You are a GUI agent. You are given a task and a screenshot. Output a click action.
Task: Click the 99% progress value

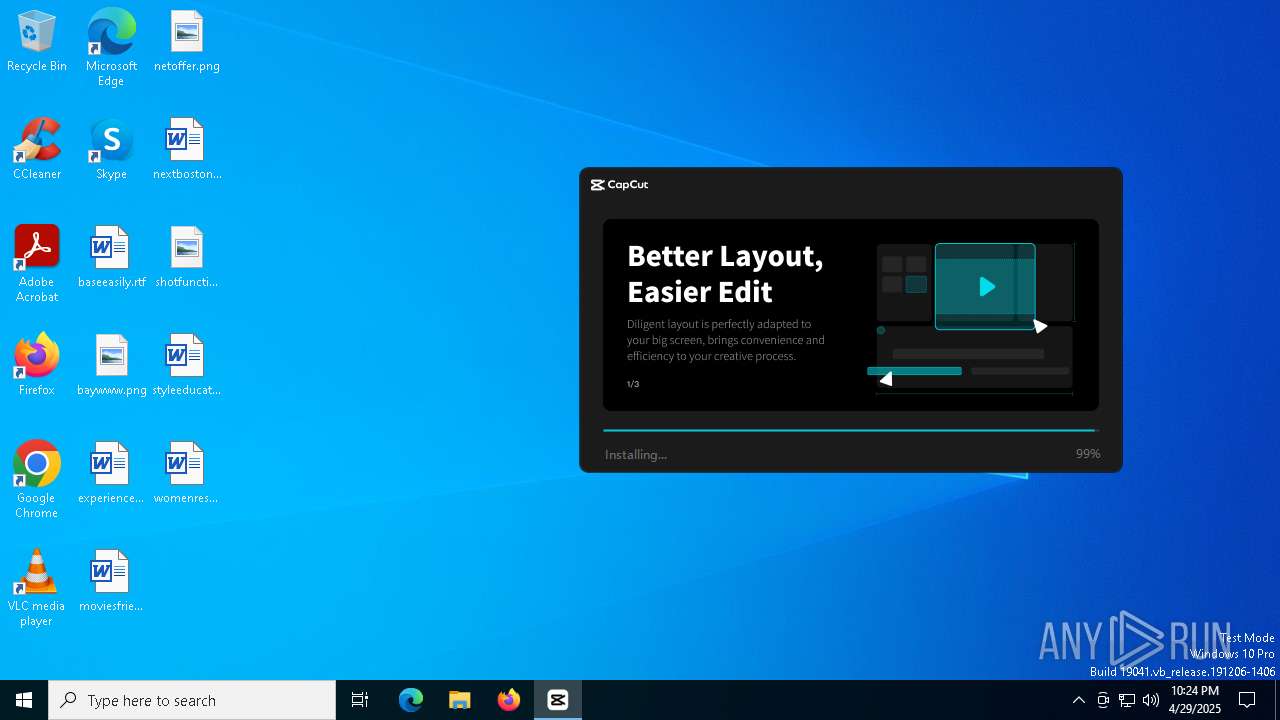1088,454
